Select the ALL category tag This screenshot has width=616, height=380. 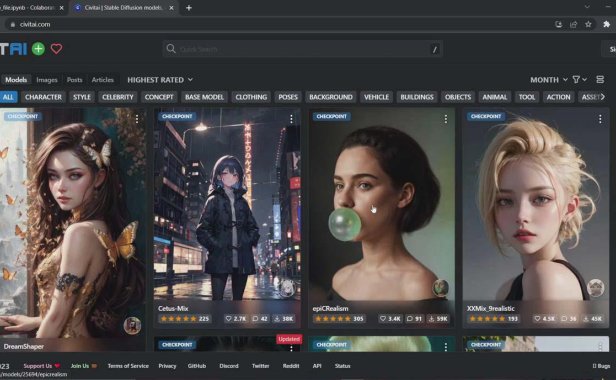point(8,97)
